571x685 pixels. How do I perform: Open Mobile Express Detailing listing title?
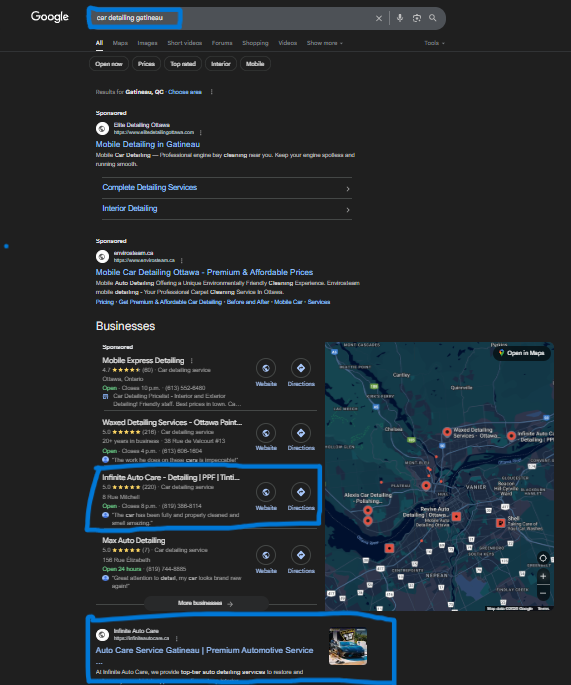[x=143, y=360]
